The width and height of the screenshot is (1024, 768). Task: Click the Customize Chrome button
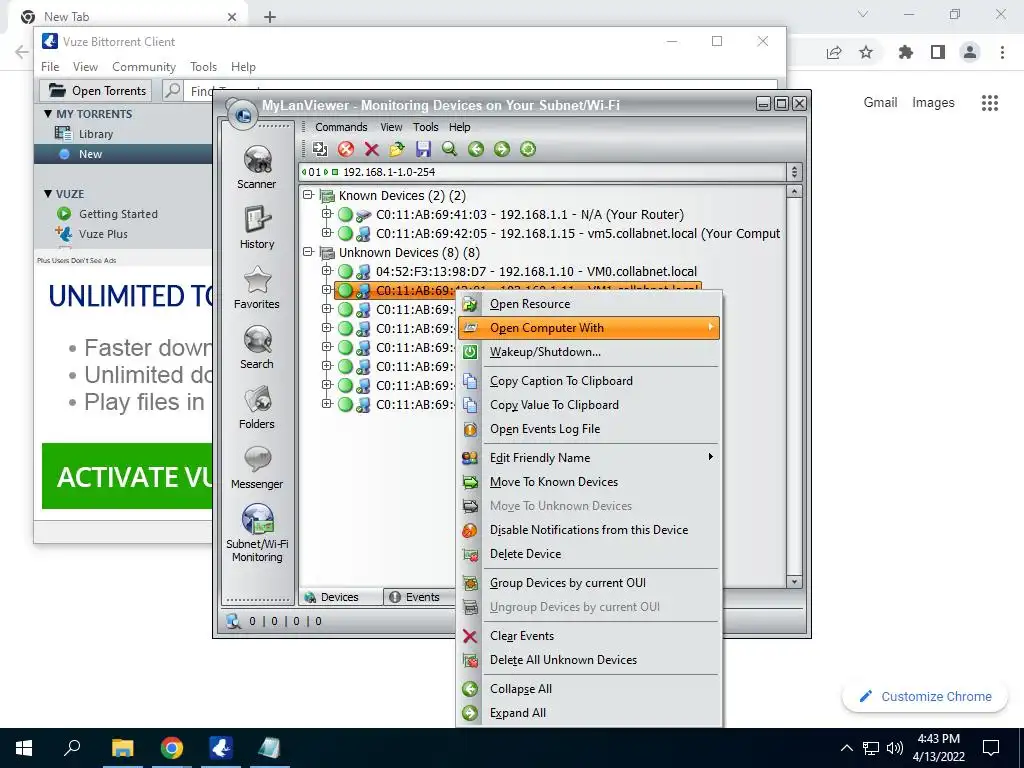click(x=925, y=696)
